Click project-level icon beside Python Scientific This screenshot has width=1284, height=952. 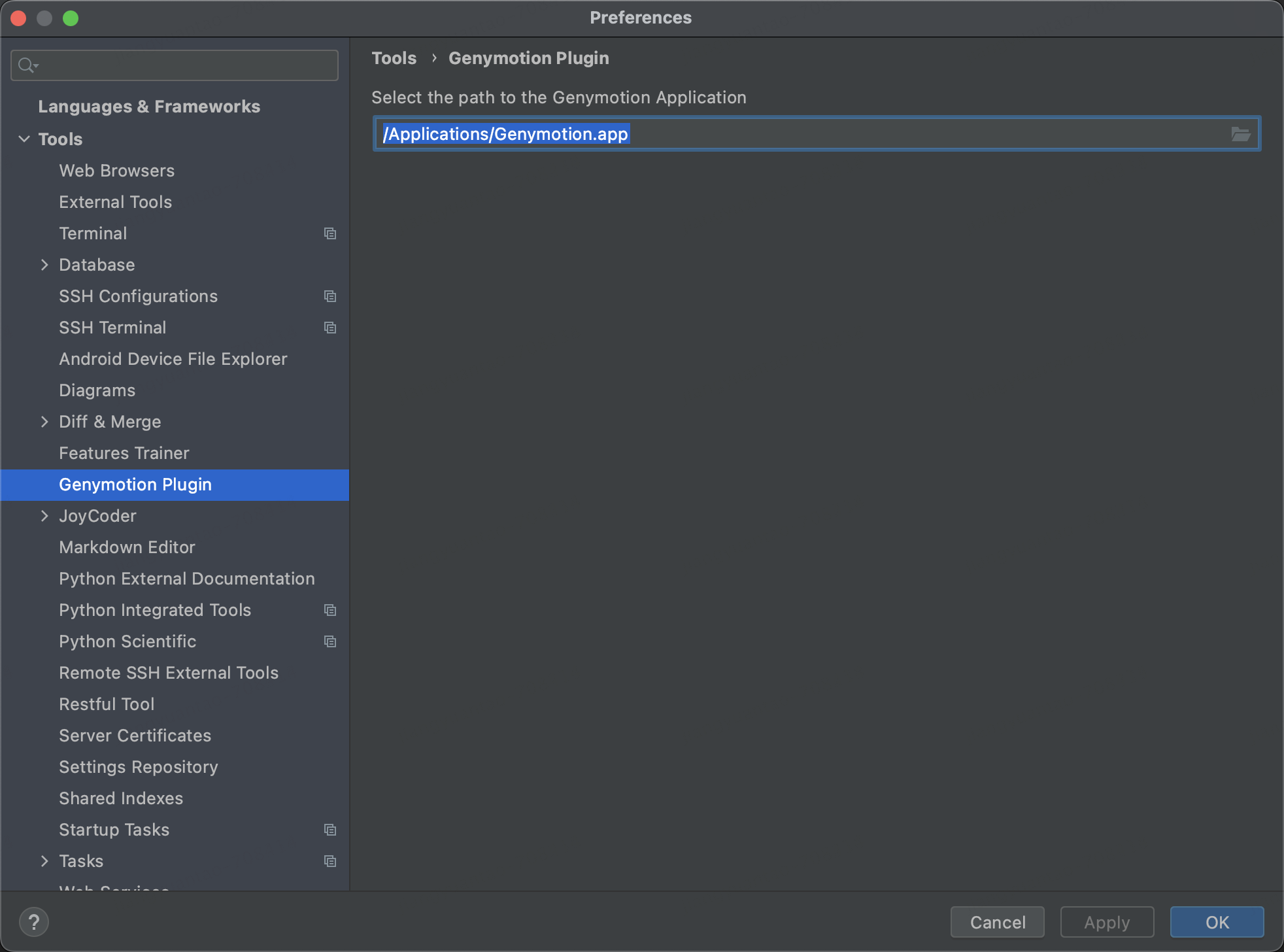pos(330,641)
